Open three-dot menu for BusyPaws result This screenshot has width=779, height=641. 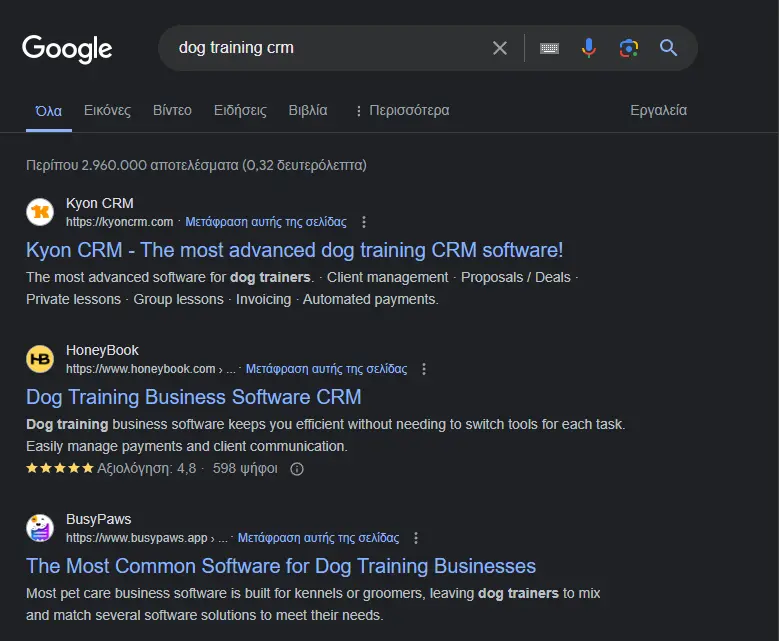tap(416, 538)
